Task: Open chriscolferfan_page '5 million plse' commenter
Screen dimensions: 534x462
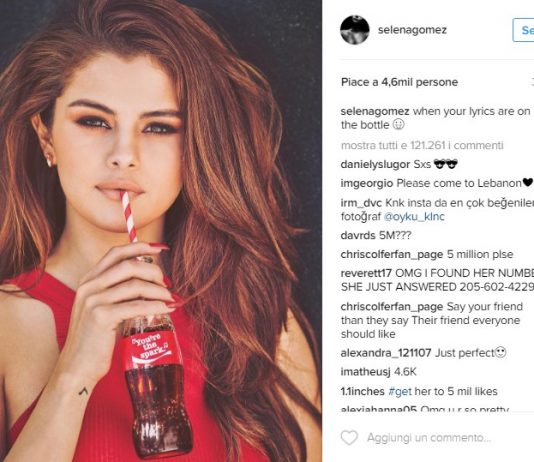Action: 392,254
